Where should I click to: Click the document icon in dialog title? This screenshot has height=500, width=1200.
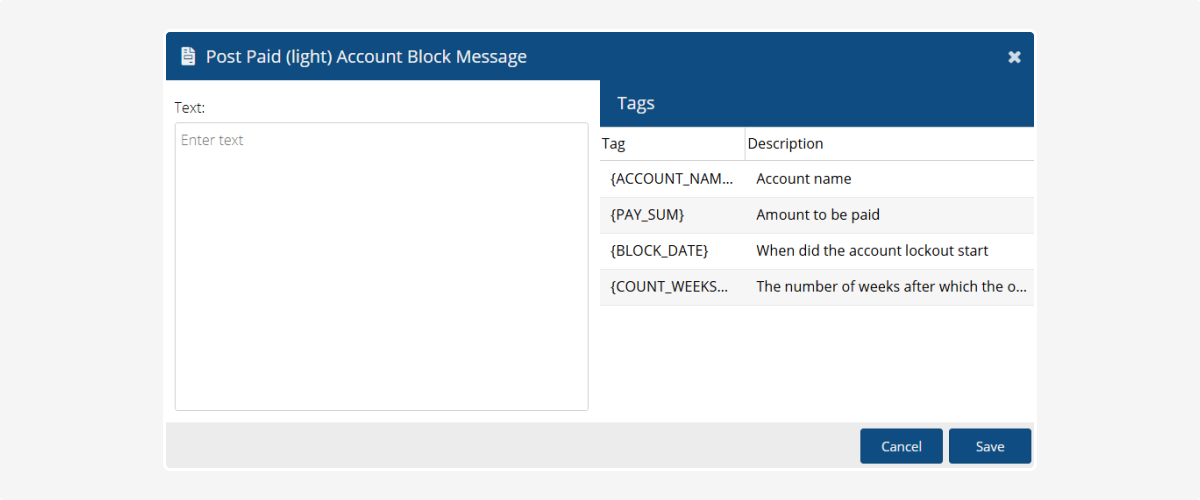click(187, 57)
